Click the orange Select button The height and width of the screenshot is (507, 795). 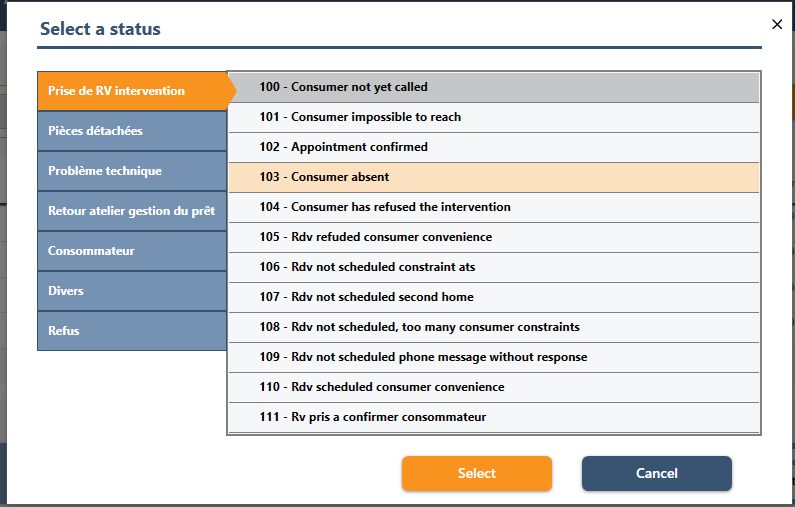click(477, 473)
